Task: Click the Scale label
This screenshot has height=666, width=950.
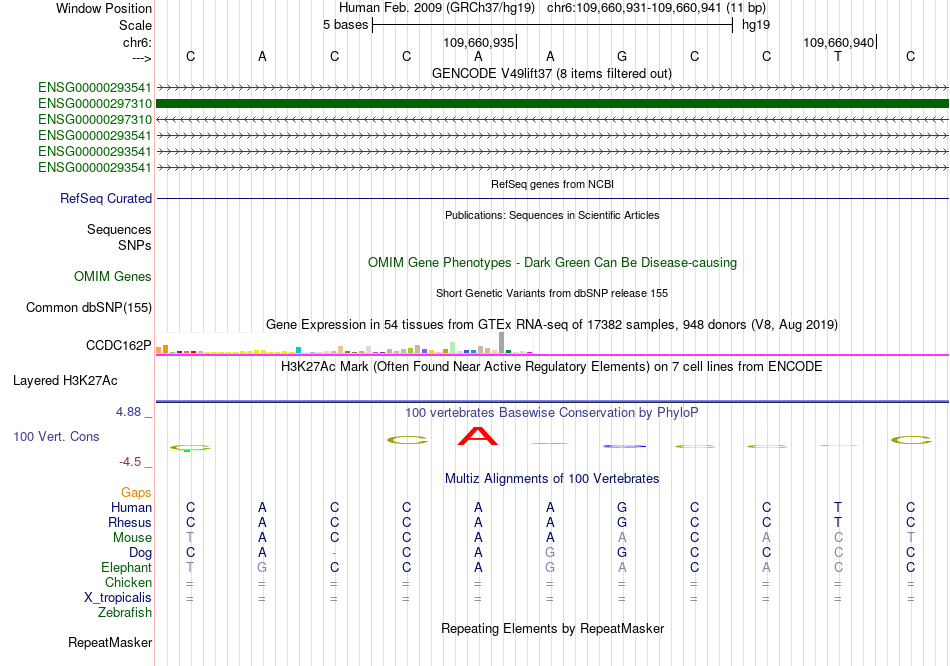Action: tap(136, 25)
